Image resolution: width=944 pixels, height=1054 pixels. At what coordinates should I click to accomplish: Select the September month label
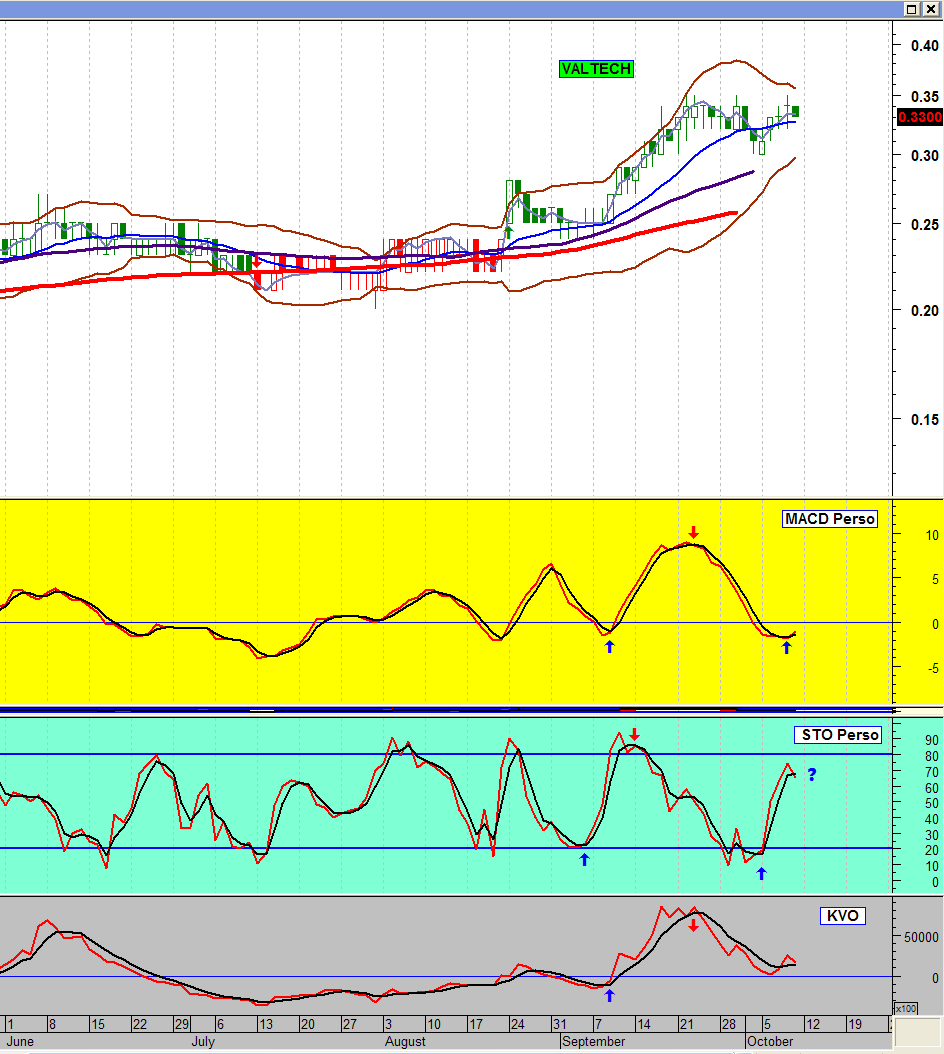(594, 1041)
